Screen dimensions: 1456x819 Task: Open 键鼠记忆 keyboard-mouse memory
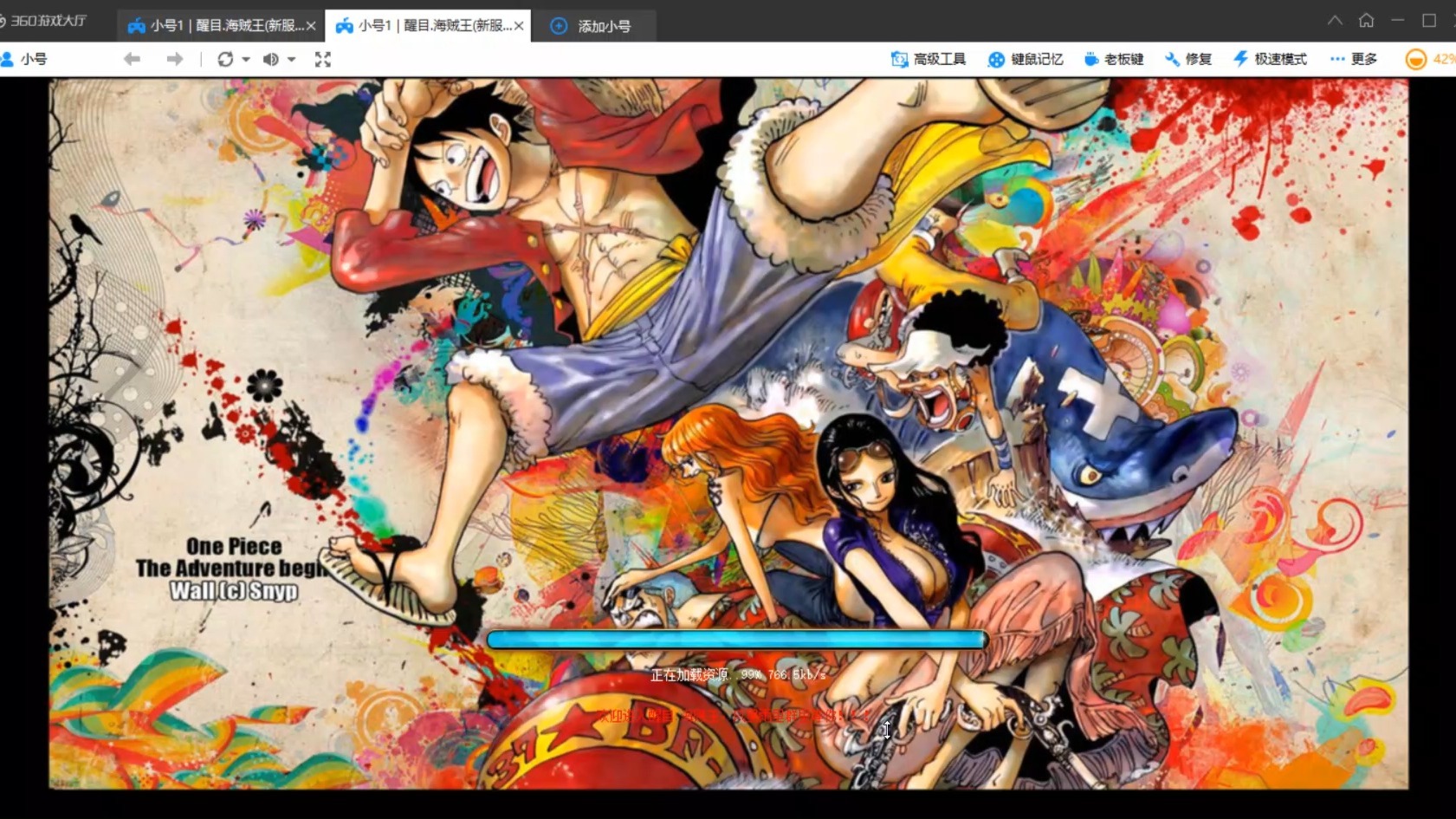tap(1026, 59)
